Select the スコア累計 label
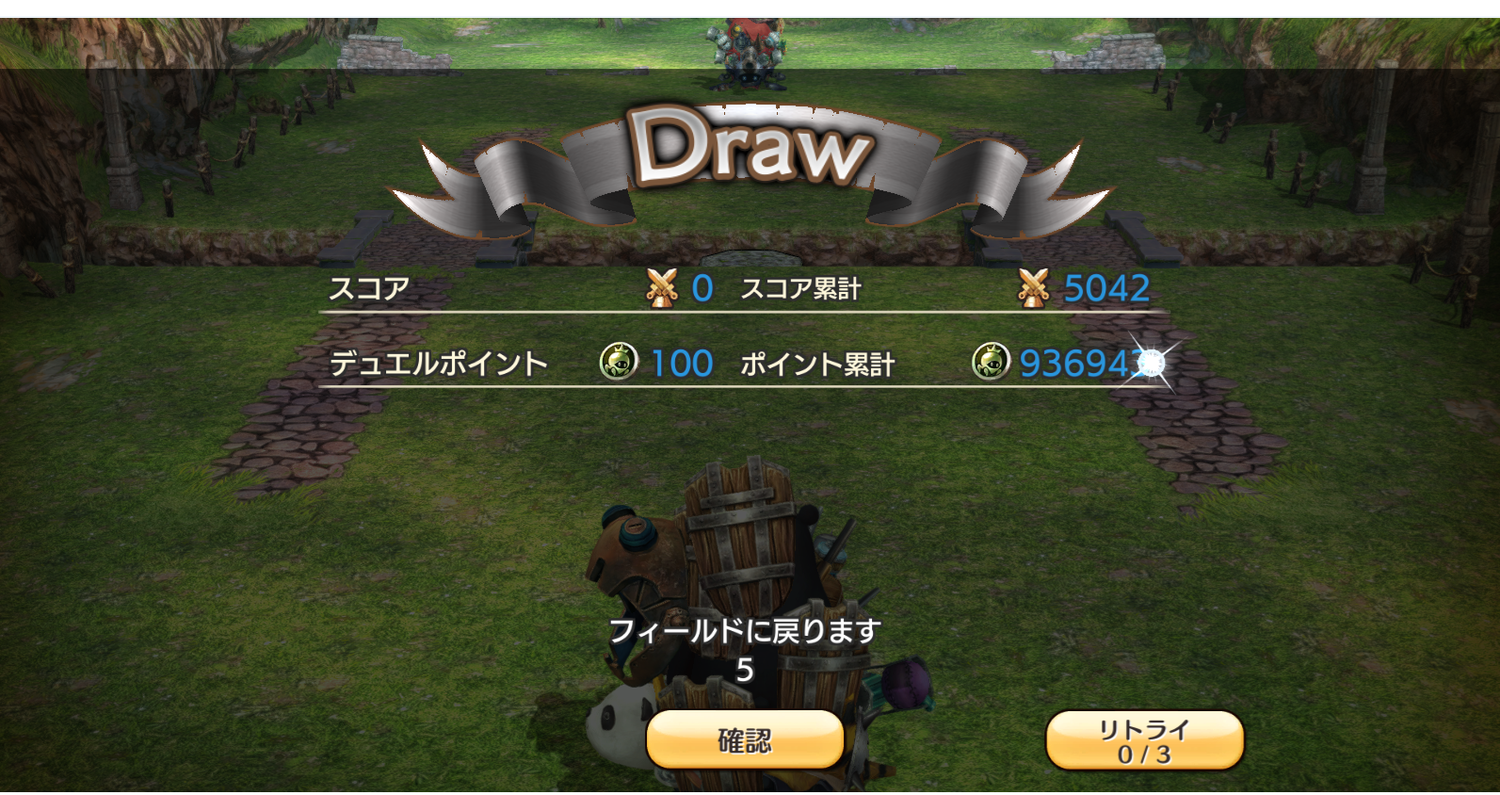1500x795 pixels. [801, 289]
